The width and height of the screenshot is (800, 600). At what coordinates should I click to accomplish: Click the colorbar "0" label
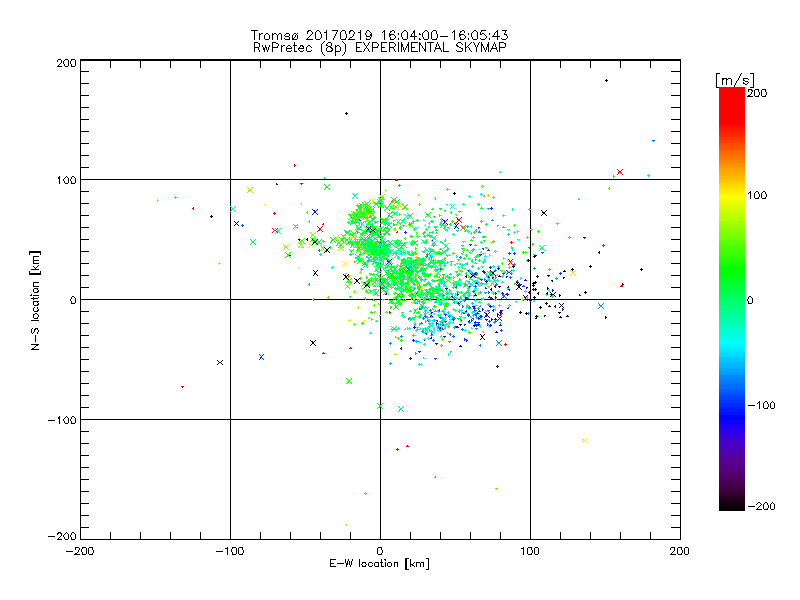(750, 300)
